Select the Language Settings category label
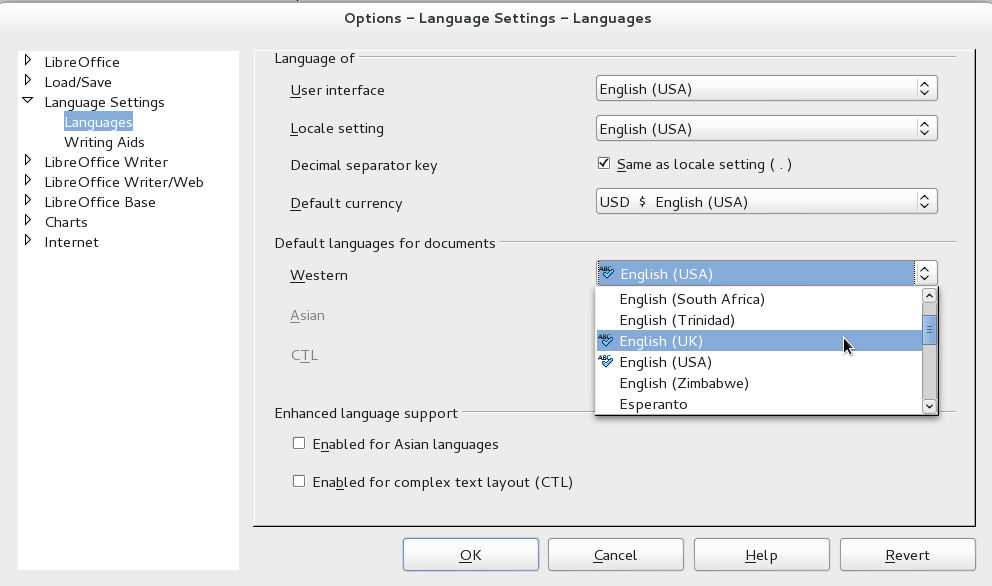This screenshot has height=586, width=992. [104, 103]
